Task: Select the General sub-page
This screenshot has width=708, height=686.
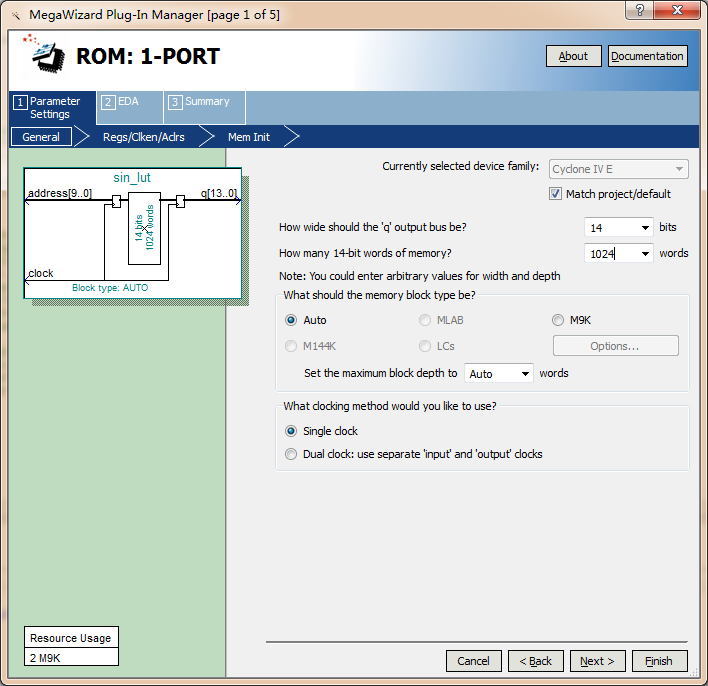Action: coord(41,137)
